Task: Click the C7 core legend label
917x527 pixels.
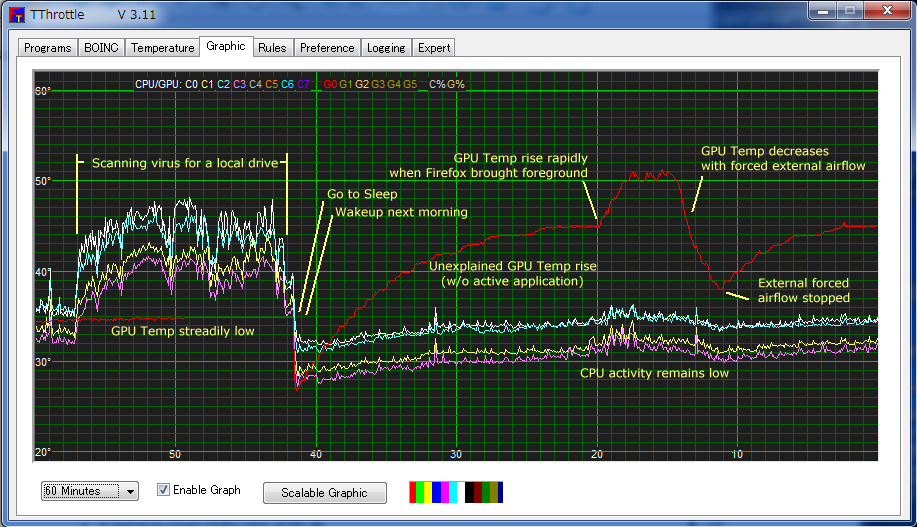Action: click(x=303, y=84)
